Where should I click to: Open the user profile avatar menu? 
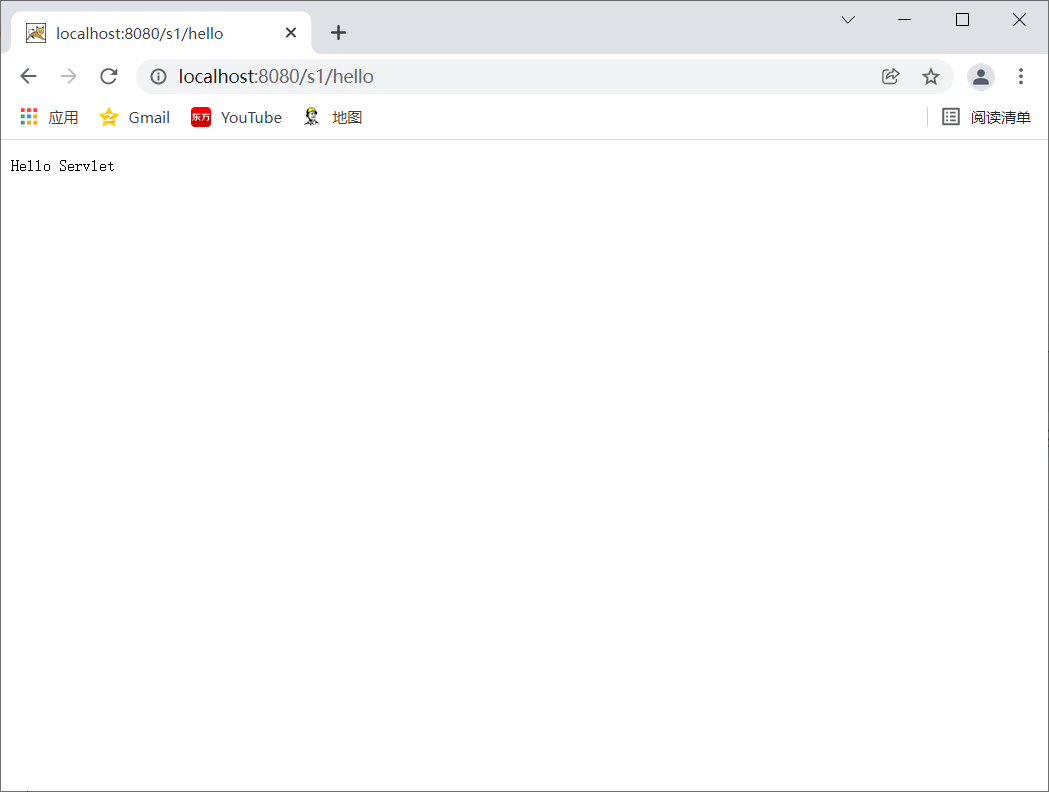pos(981,76)
